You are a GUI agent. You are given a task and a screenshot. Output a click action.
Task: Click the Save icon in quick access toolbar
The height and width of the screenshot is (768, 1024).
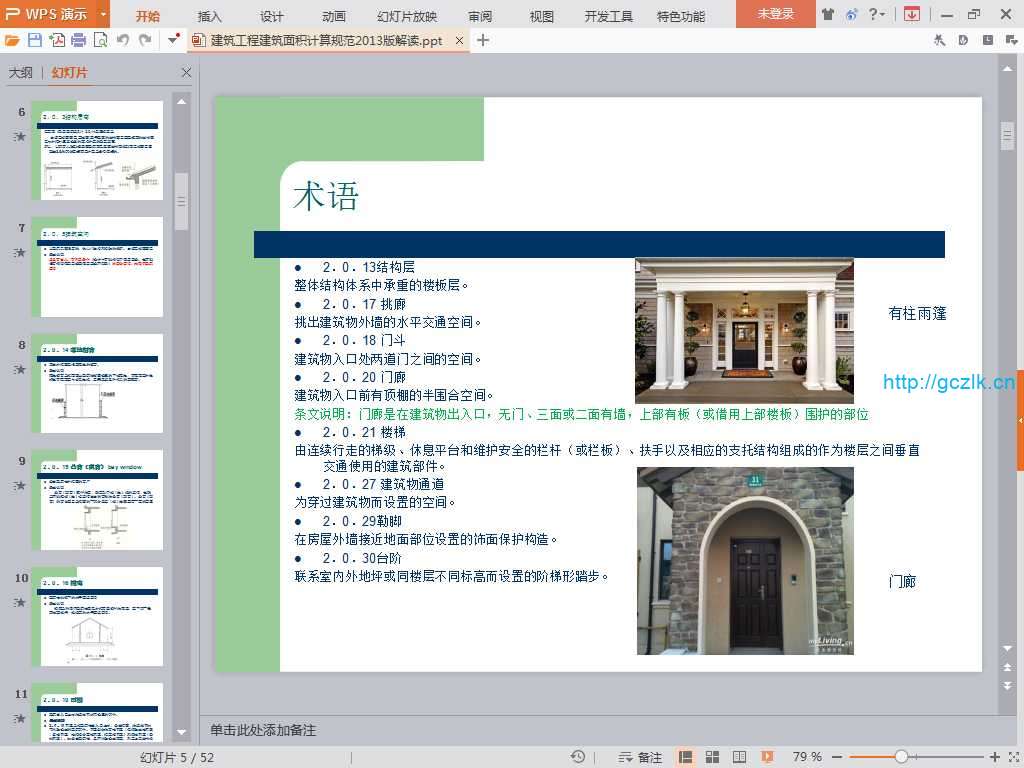tap(35, 40)
